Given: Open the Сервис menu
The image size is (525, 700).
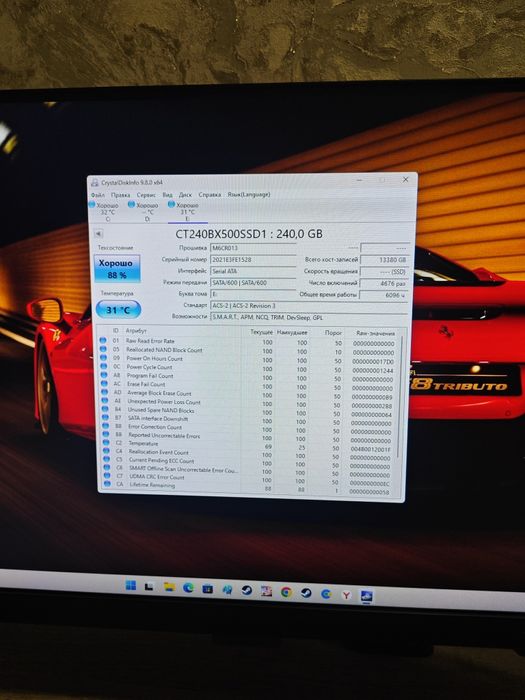Looking at the screenshot, I should click(146, 195).
